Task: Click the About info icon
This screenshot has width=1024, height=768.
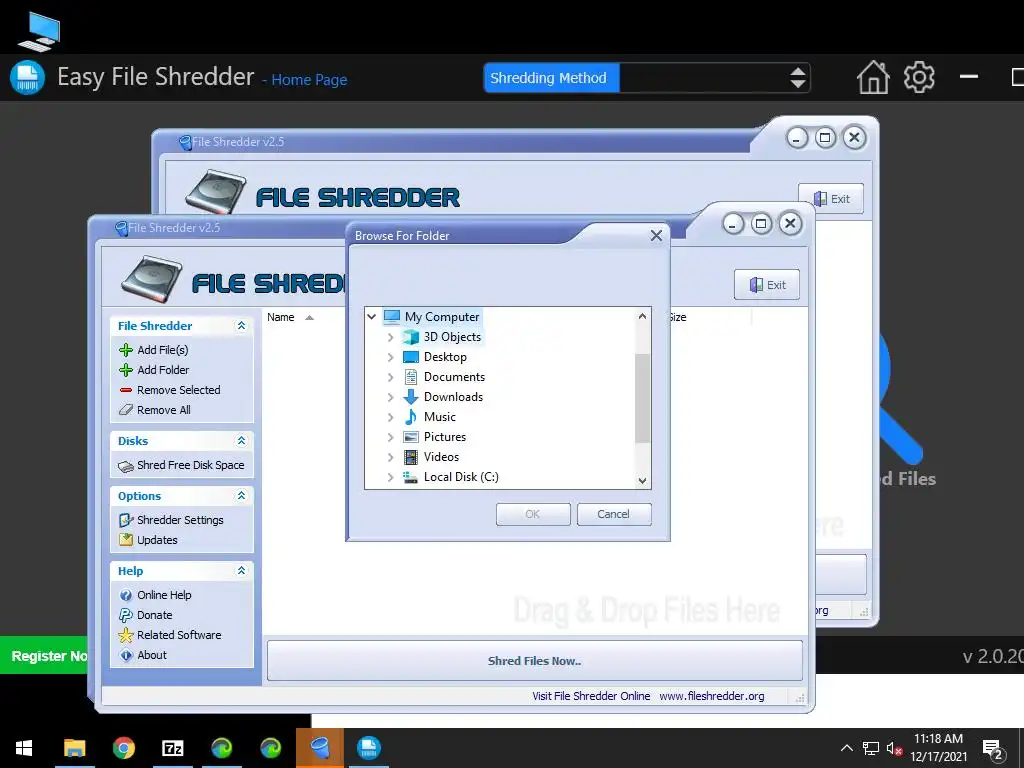Action: point(126,655)
